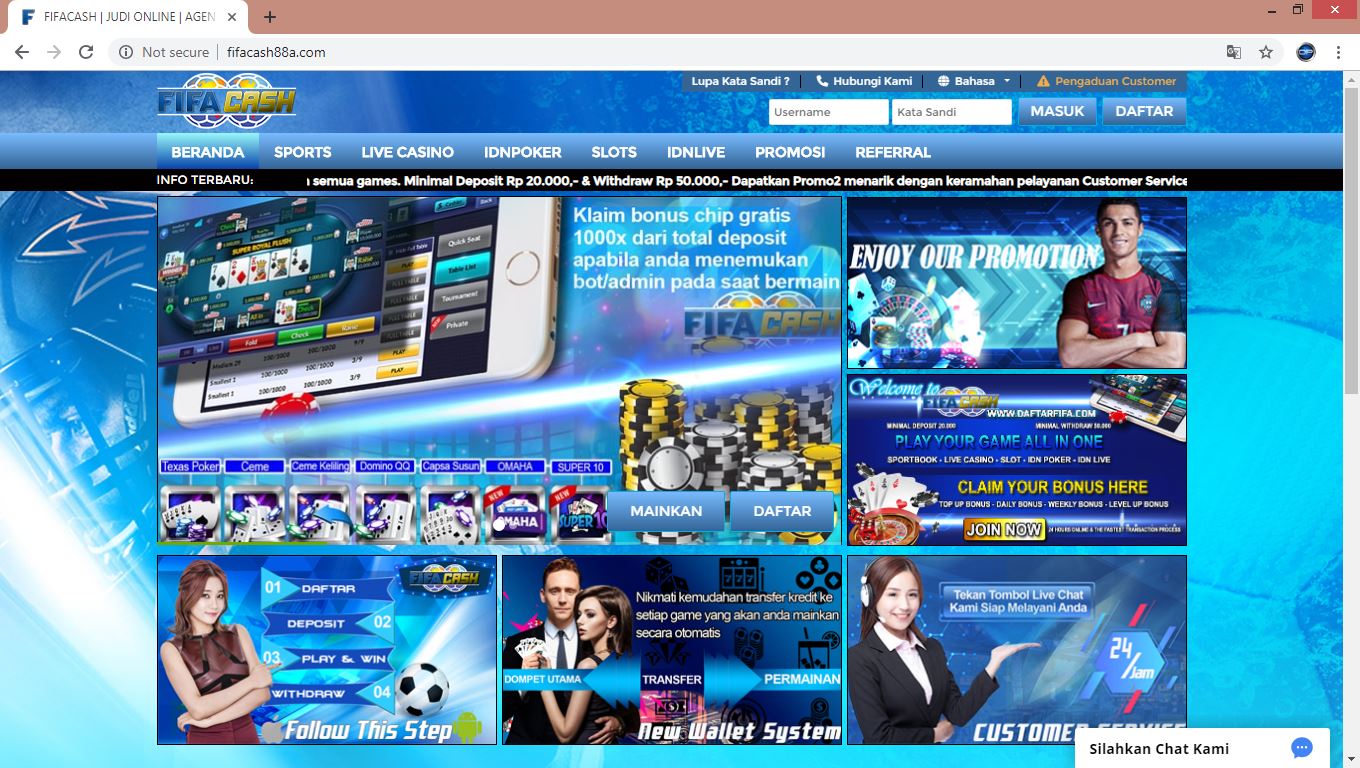Open the browser extension icon

tap(1305, 52)
